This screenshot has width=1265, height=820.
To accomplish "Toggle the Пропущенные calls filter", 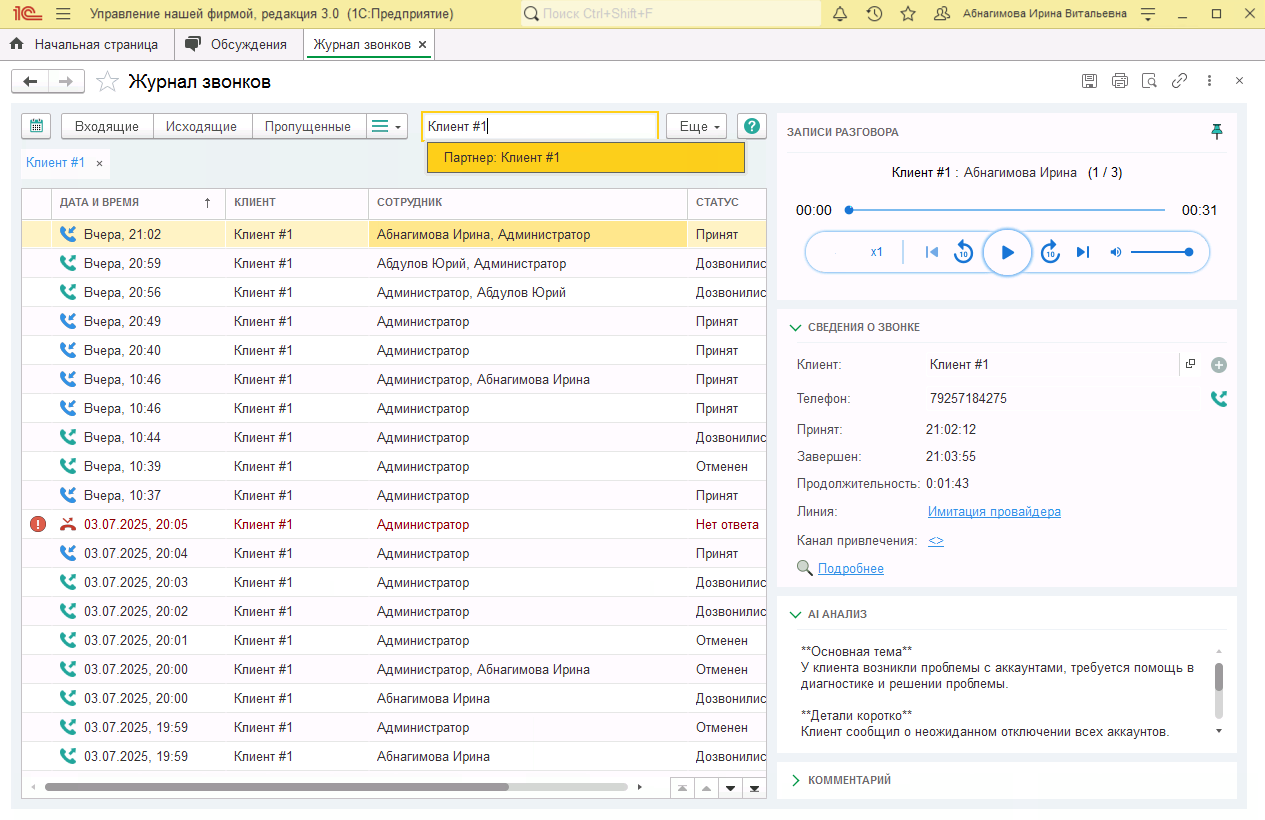I will click(x=308, y=126).
